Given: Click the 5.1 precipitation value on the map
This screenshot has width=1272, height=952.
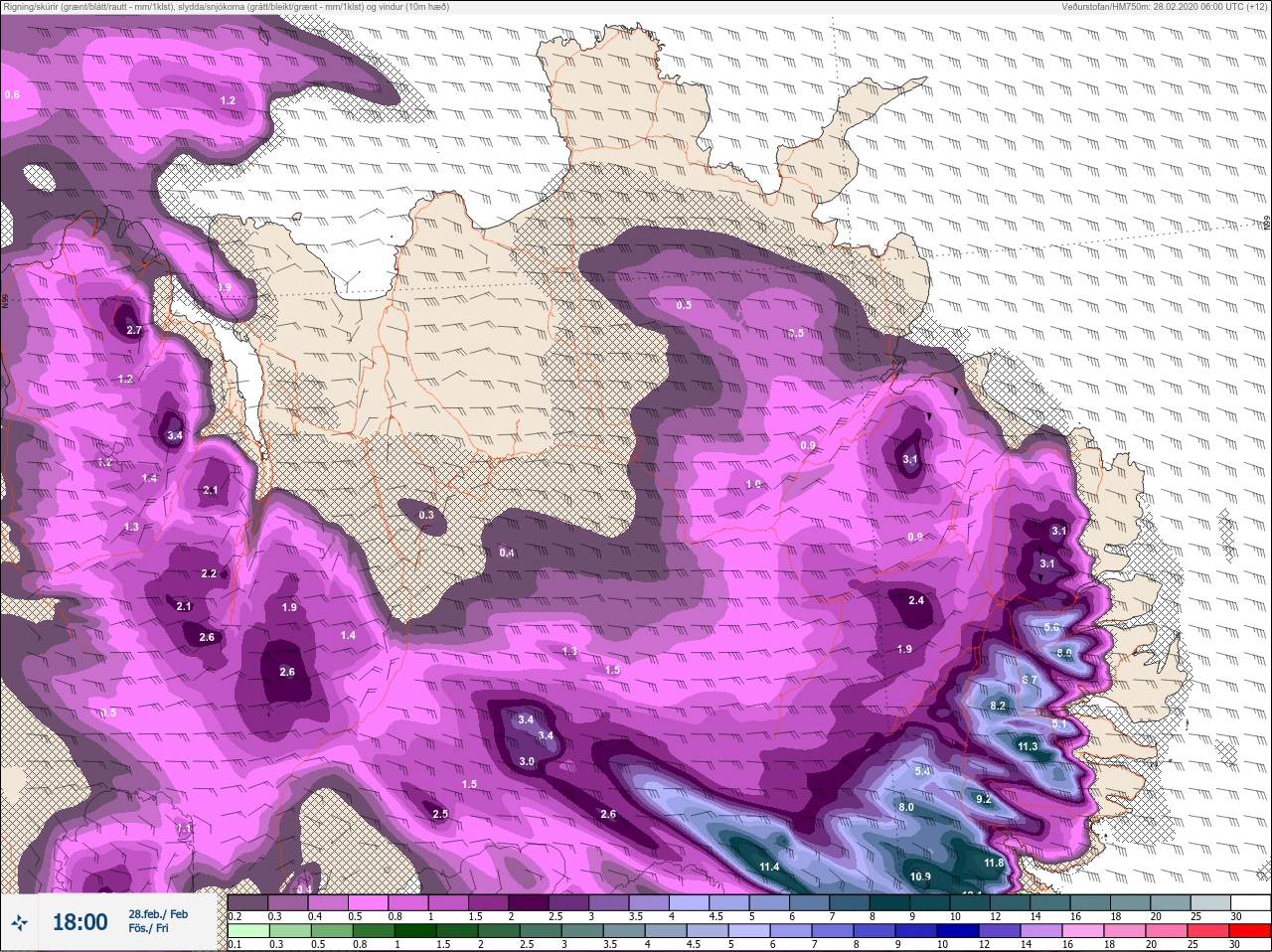Looking at the screenshot, I should point(1058,724).
